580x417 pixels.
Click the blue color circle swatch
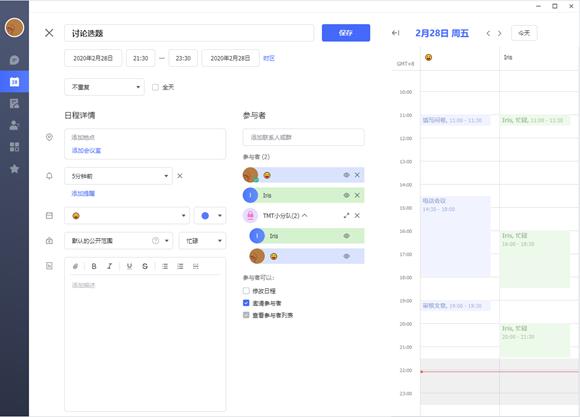(205, 216)
